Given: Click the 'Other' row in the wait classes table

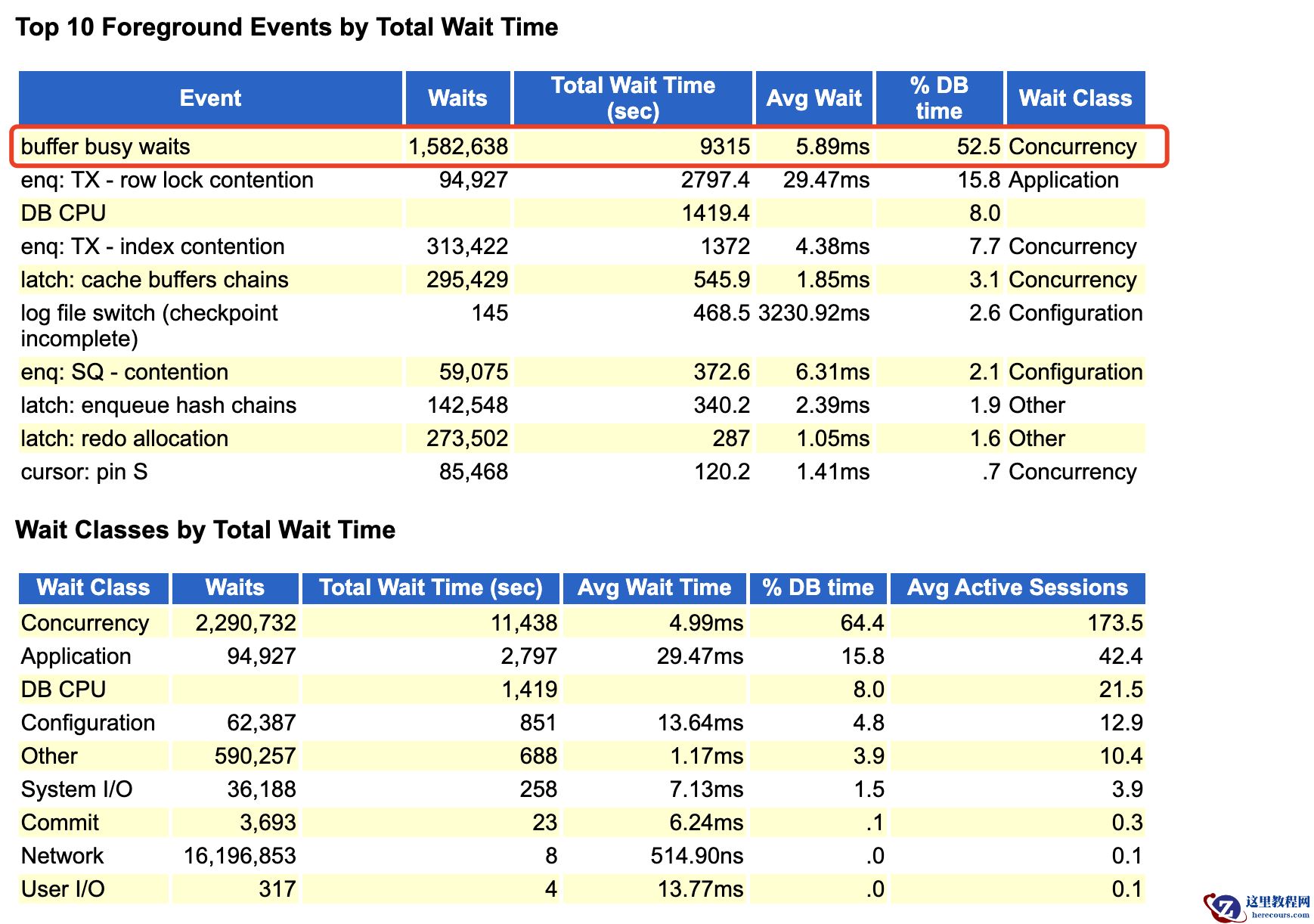Looking at the screenshot, I should (x=581, y=756).
